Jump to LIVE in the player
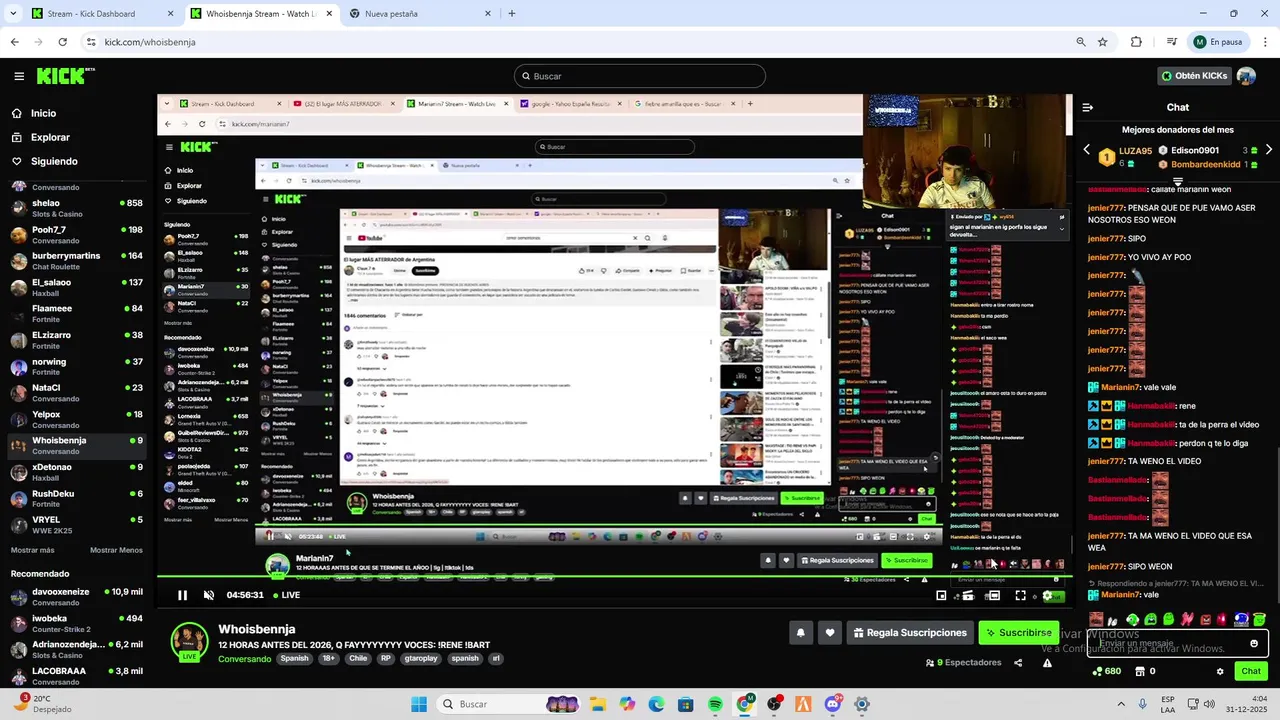Viewport: 1280px width, 720px height. (x=285, y=595)
